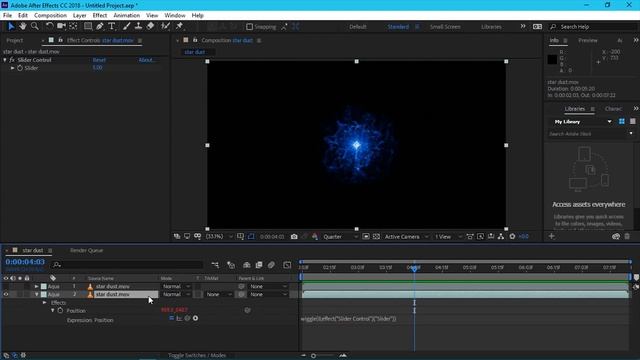Image resolution: width=640 pixels, height=360 pixels.
Task: Click the composition mini-flowchart icon in timeline
Action: click(x=215, y=265)
